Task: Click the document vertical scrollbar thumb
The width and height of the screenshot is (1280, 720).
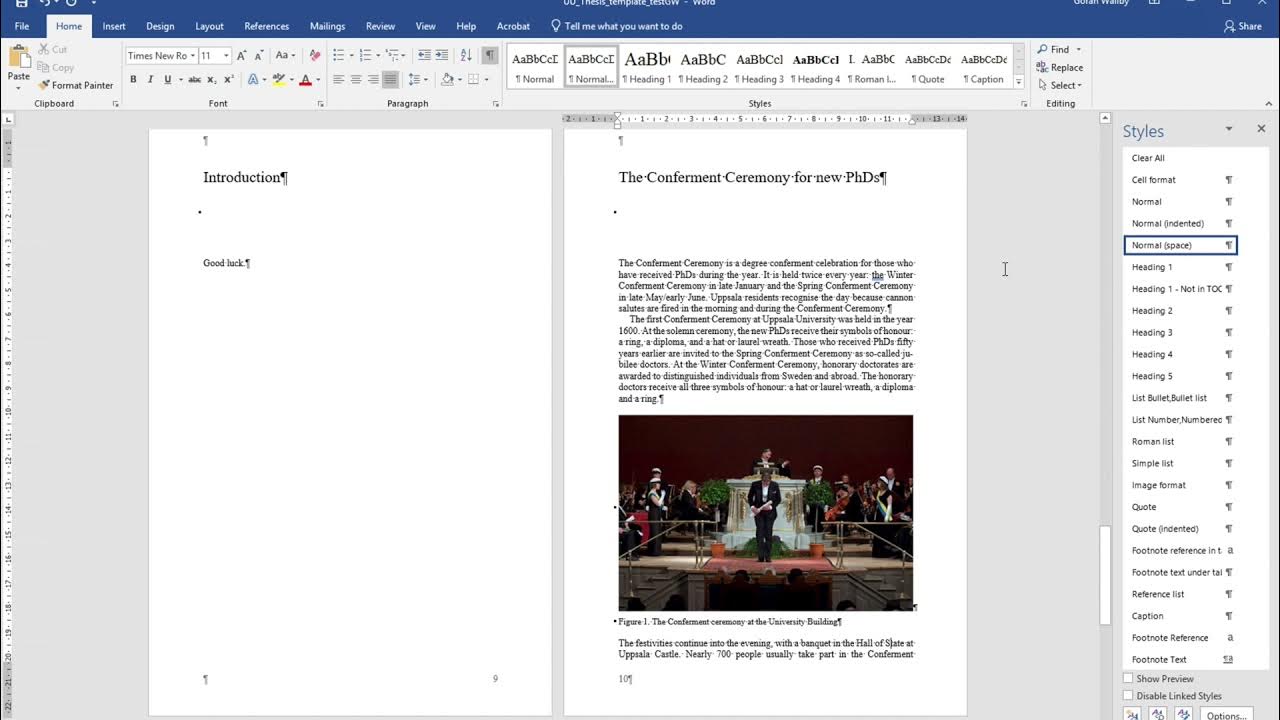Action: (1105, 575)
